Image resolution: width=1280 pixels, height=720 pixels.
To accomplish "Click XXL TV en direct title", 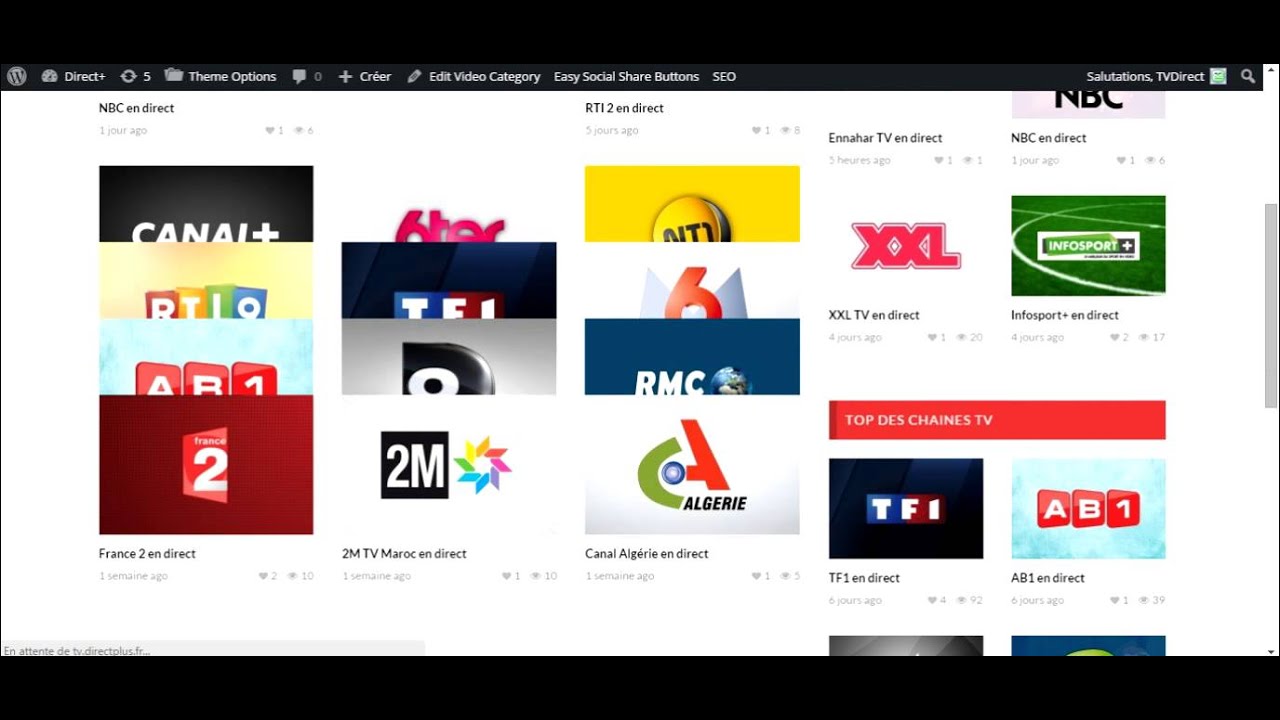I will 874,315.
